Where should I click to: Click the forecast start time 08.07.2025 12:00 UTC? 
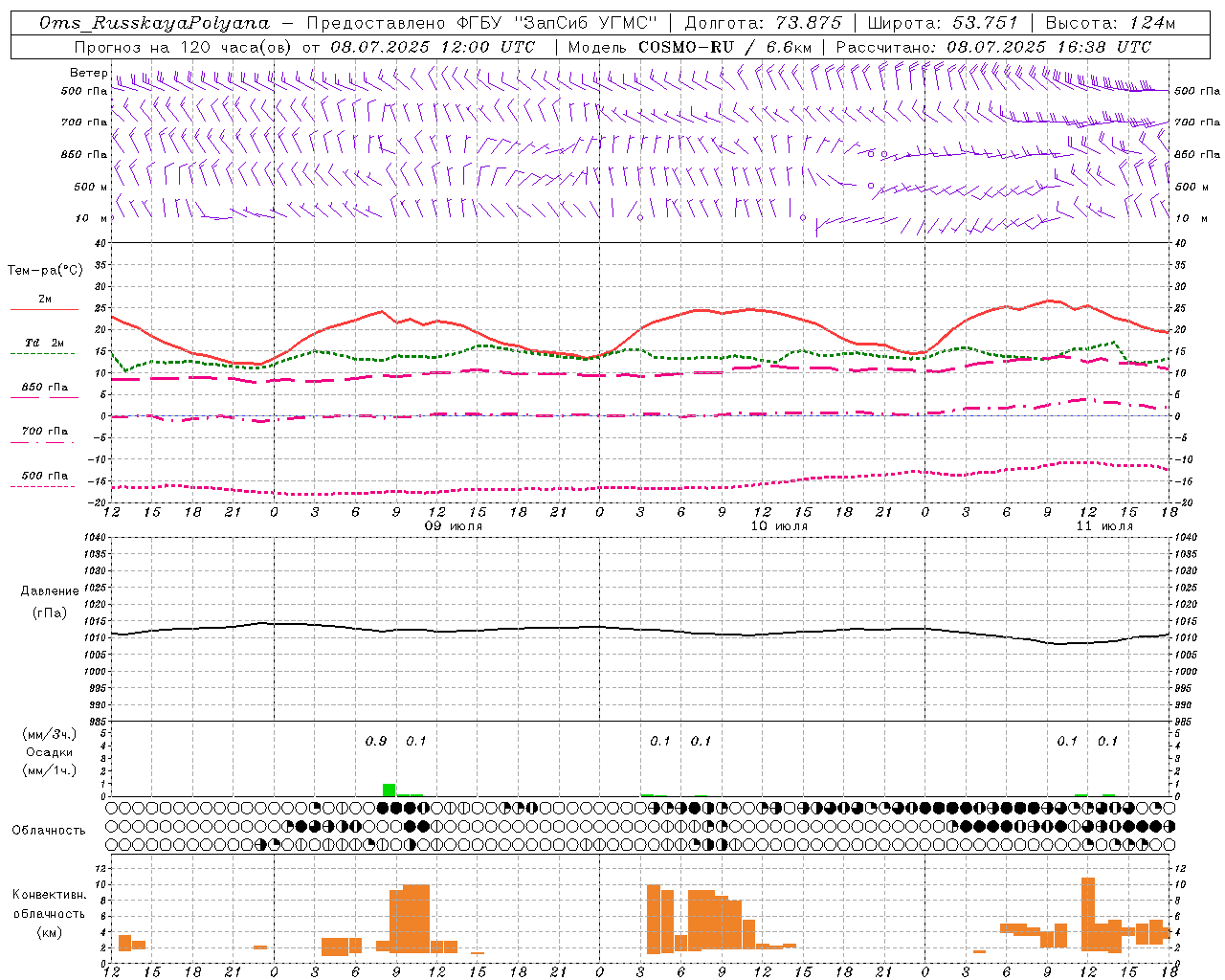pos(433,47)
